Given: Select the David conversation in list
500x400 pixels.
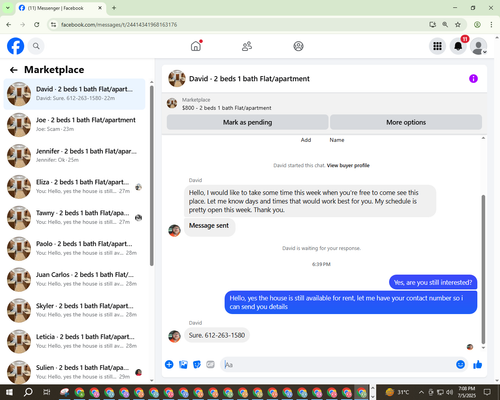Looking at the screenshot, I should click(x=74, y=94).
